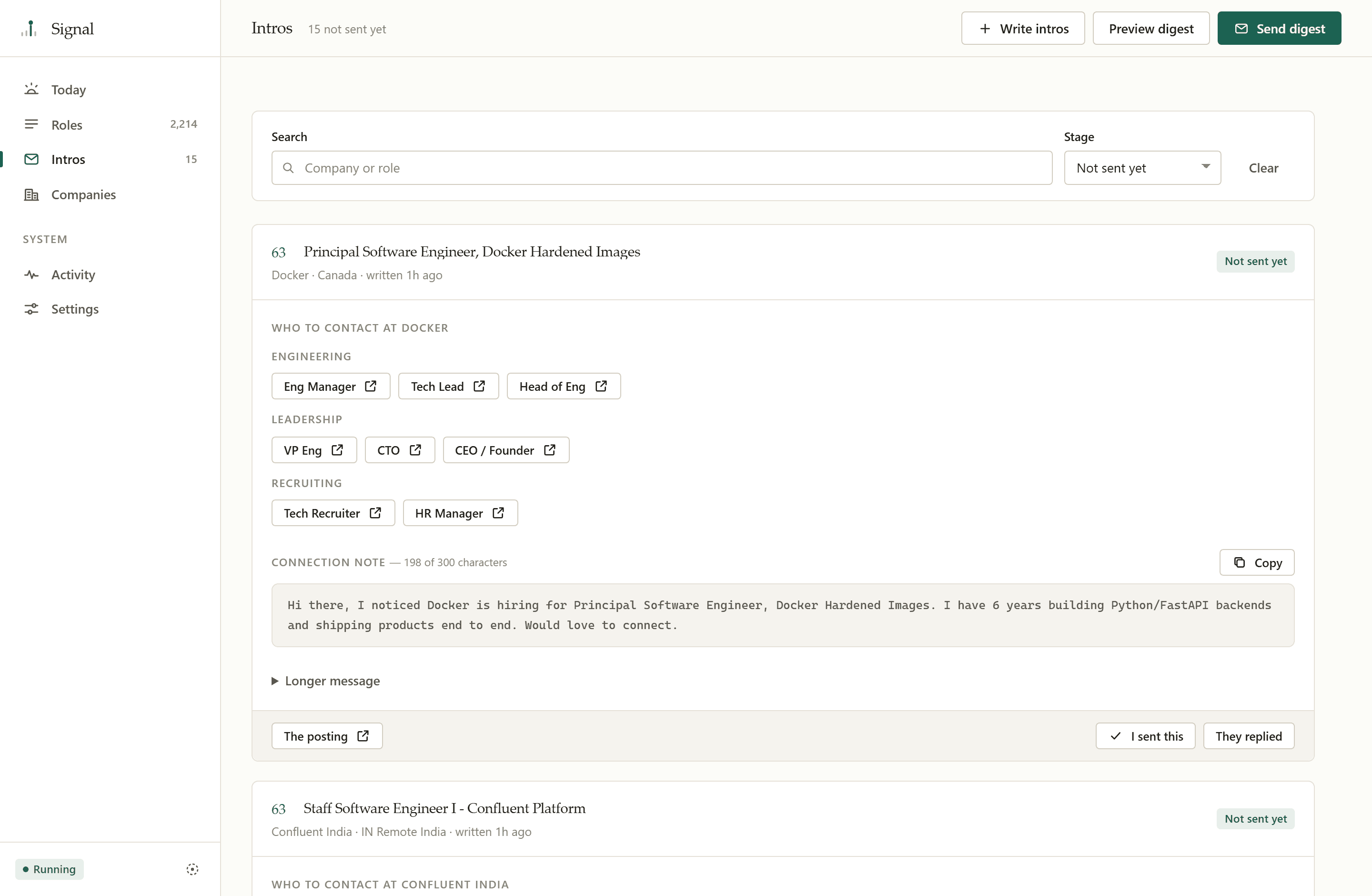Click the Docker · Canada subtitle line
1372x896 pixels.
click(357, 275)
